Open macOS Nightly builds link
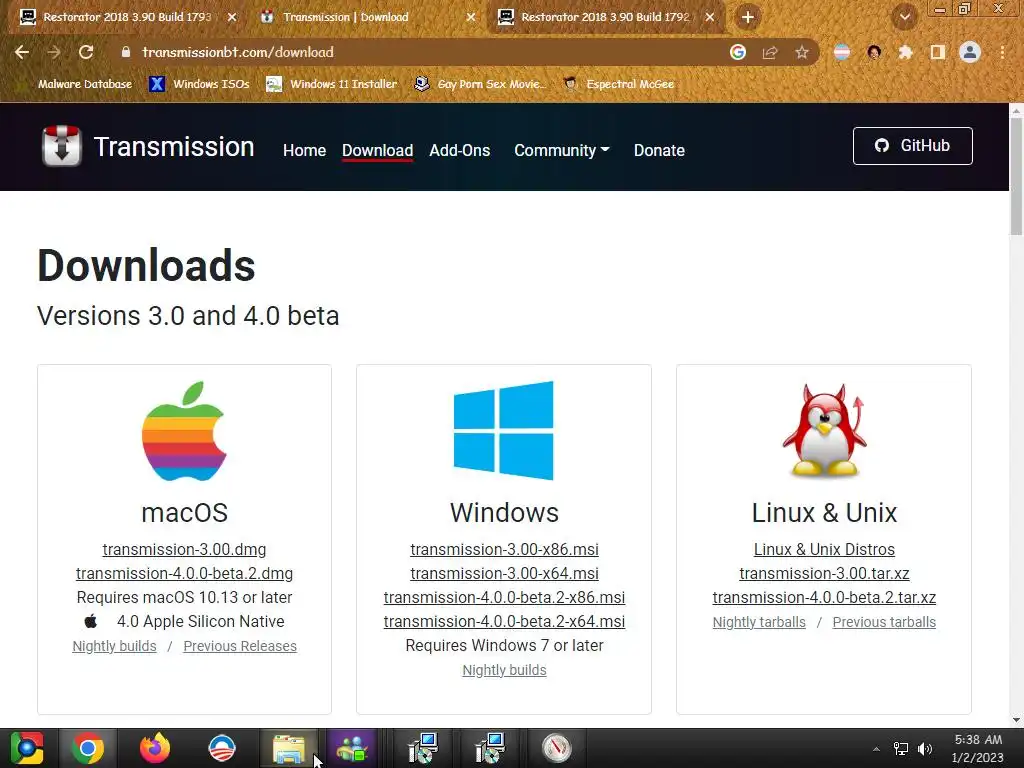1024x768 pixels. 114,647
